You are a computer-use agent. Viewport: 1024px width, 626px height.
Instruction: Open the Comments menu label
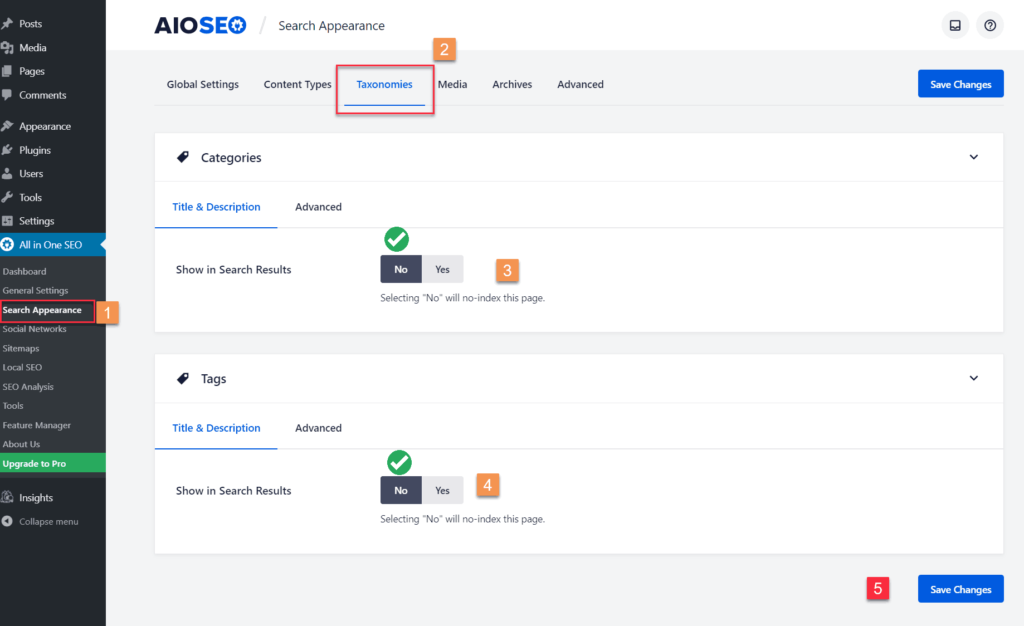point(42,95)
